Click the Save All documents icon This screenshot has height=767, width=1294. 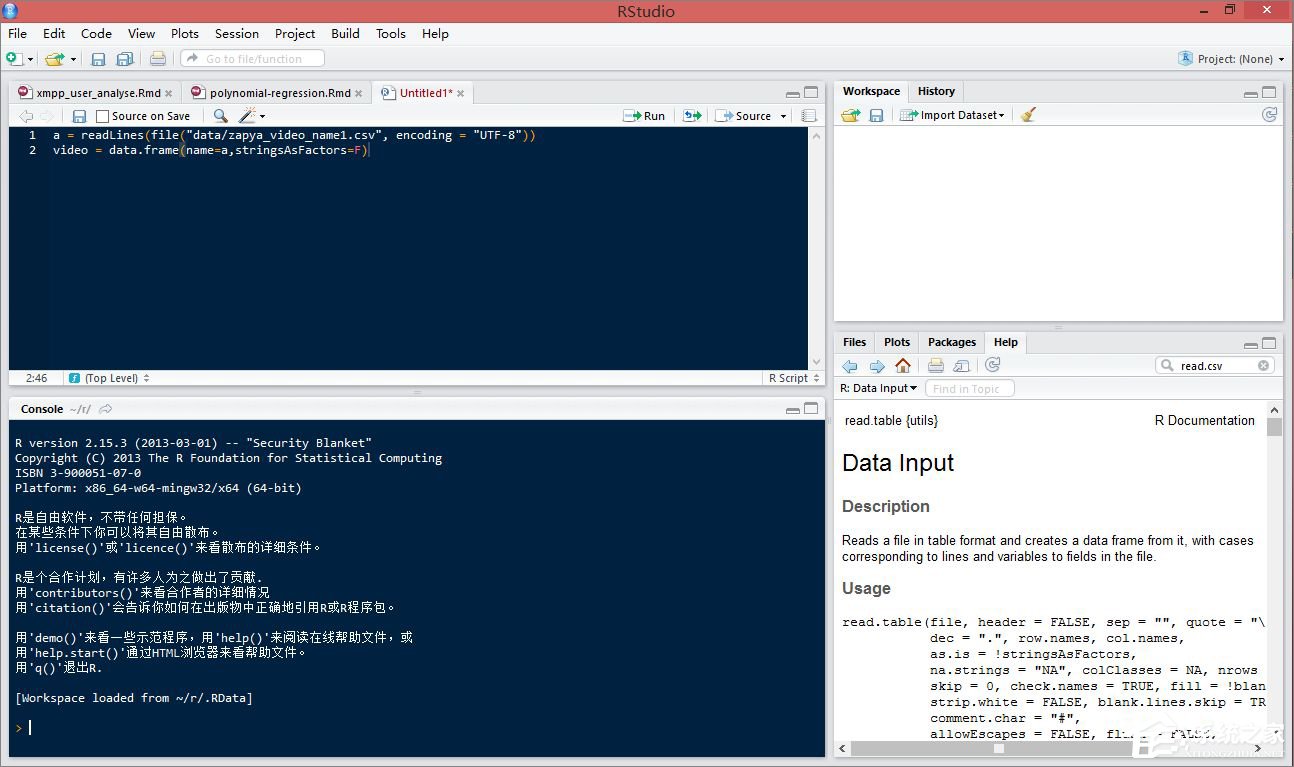point(125,59)
